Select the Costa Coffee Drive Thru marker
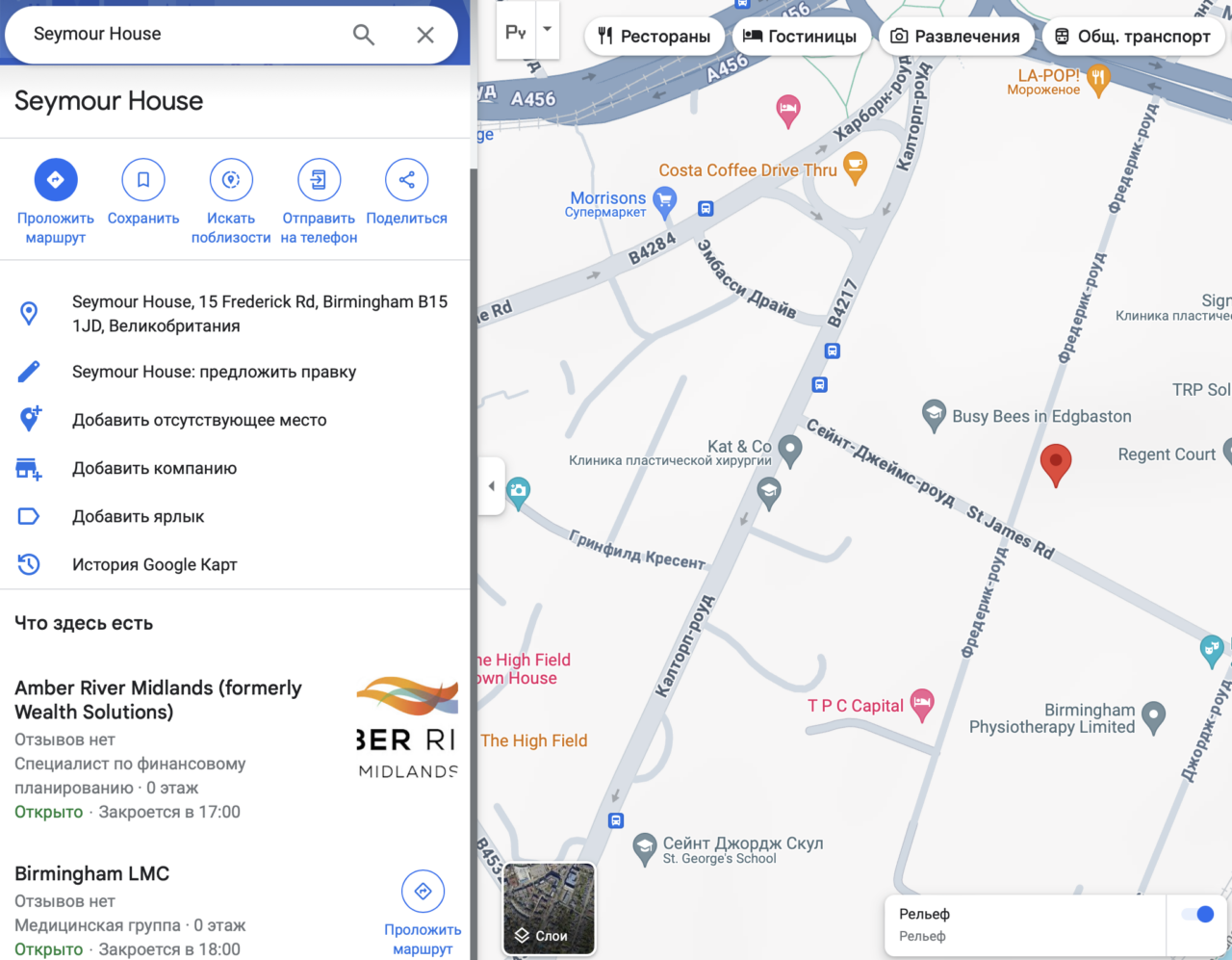This screenshot has width=1232, height=960. [x=855, y=168]
